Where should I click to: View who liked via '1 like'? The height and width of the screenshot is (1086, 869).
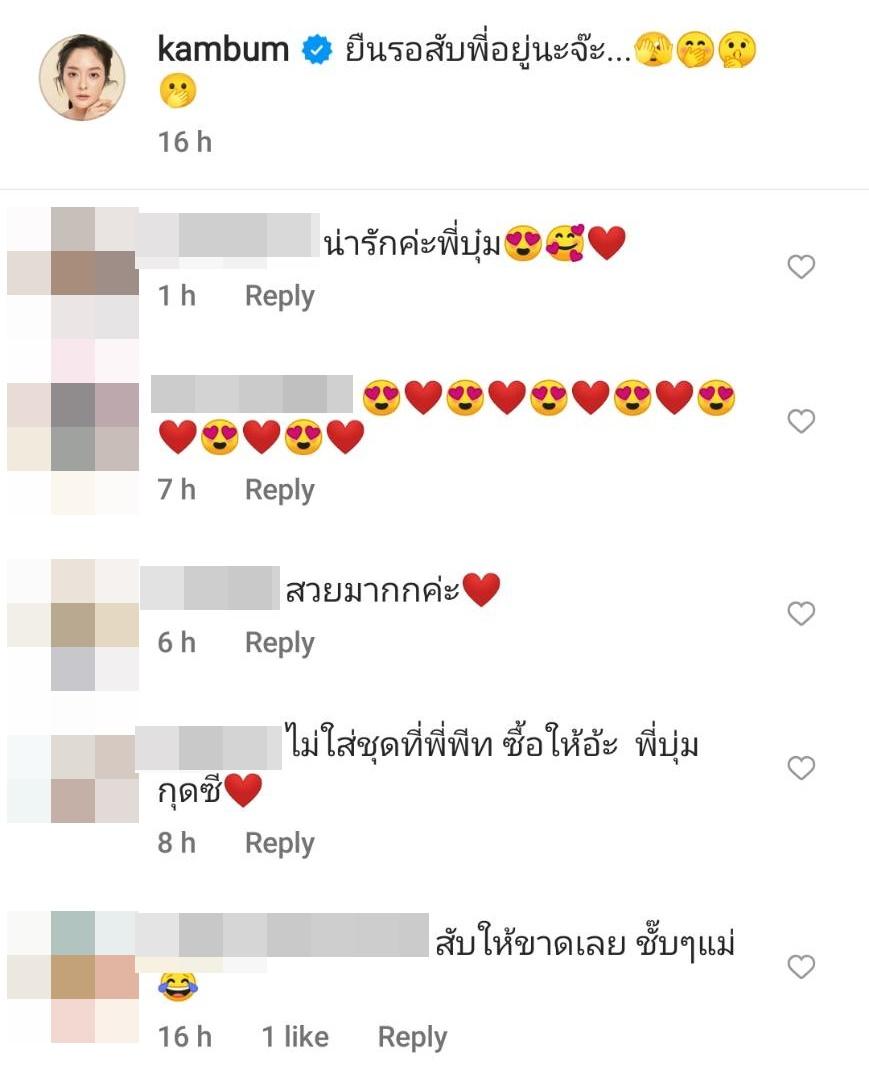click(296, 1037)
